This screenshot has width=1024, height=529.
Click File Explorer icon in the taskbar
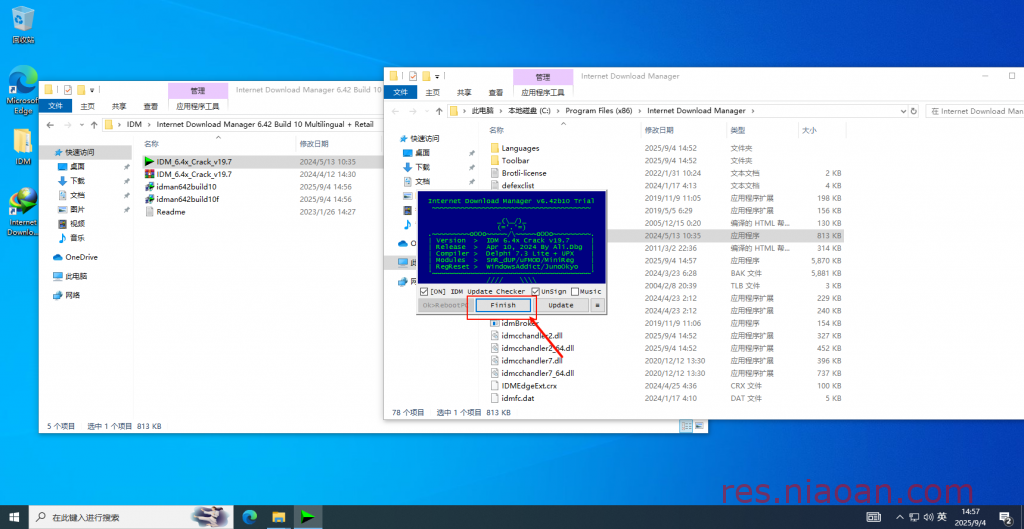(279, 517)
